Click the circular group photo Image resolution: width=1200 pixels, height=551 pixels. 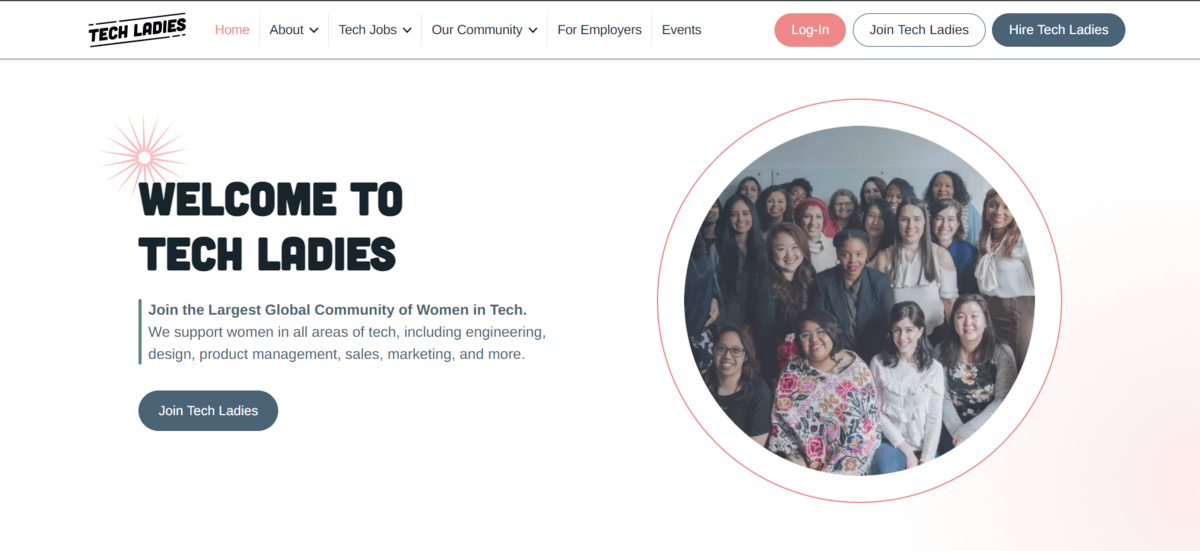[x=859, y=300]
